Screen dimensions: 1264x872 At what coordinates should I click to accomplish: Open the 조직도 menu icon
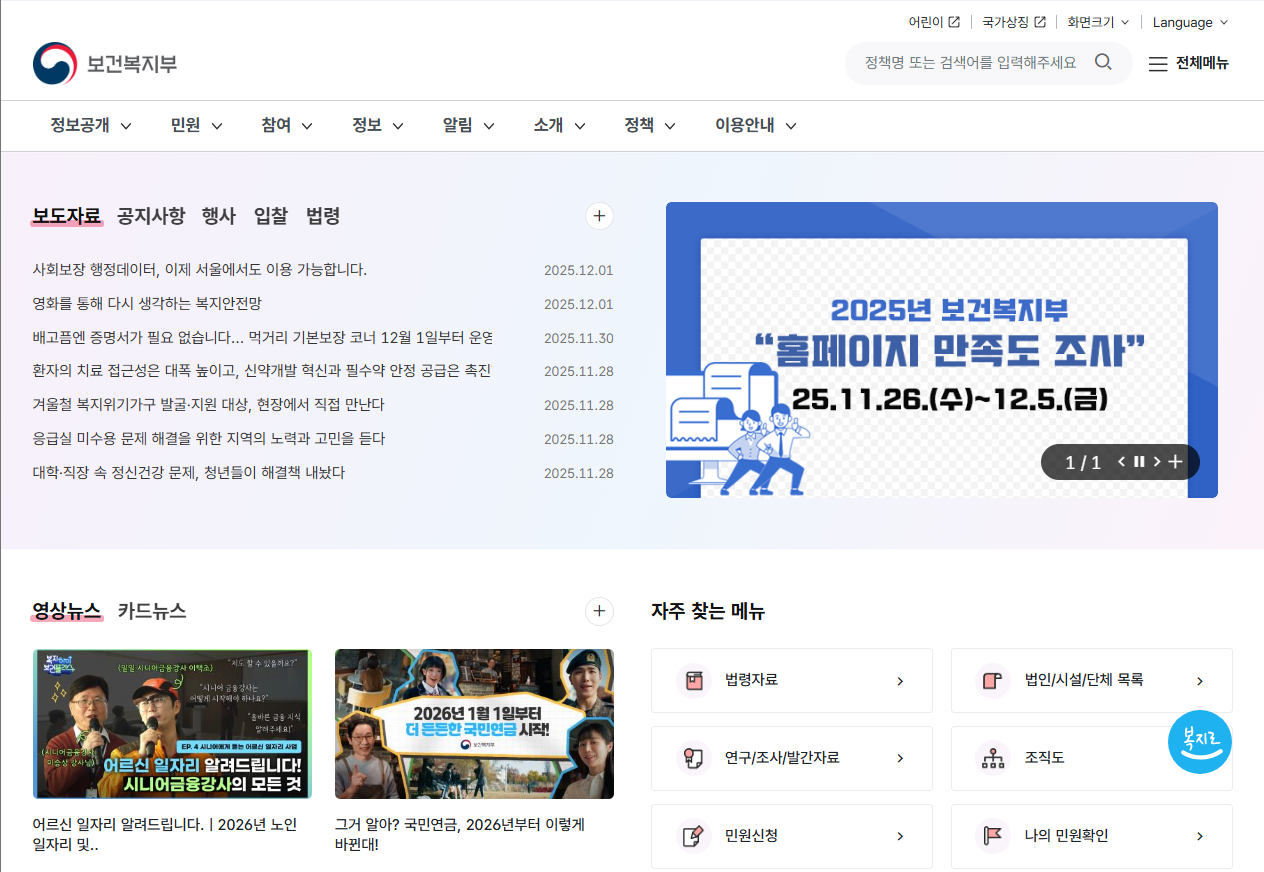(992, 758)
